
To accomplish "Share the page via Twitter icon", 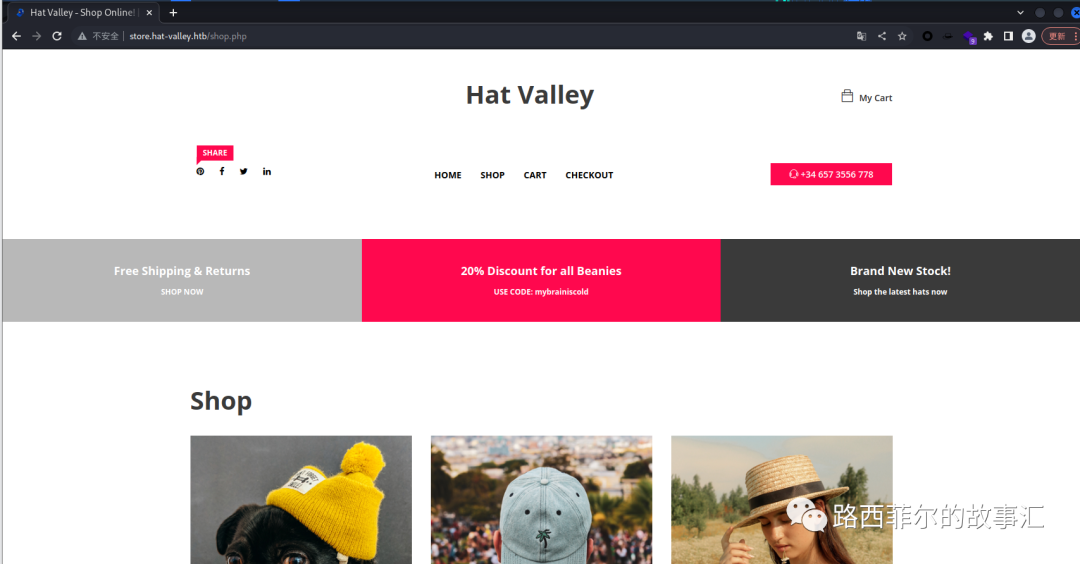I will [x=243, y=171].
